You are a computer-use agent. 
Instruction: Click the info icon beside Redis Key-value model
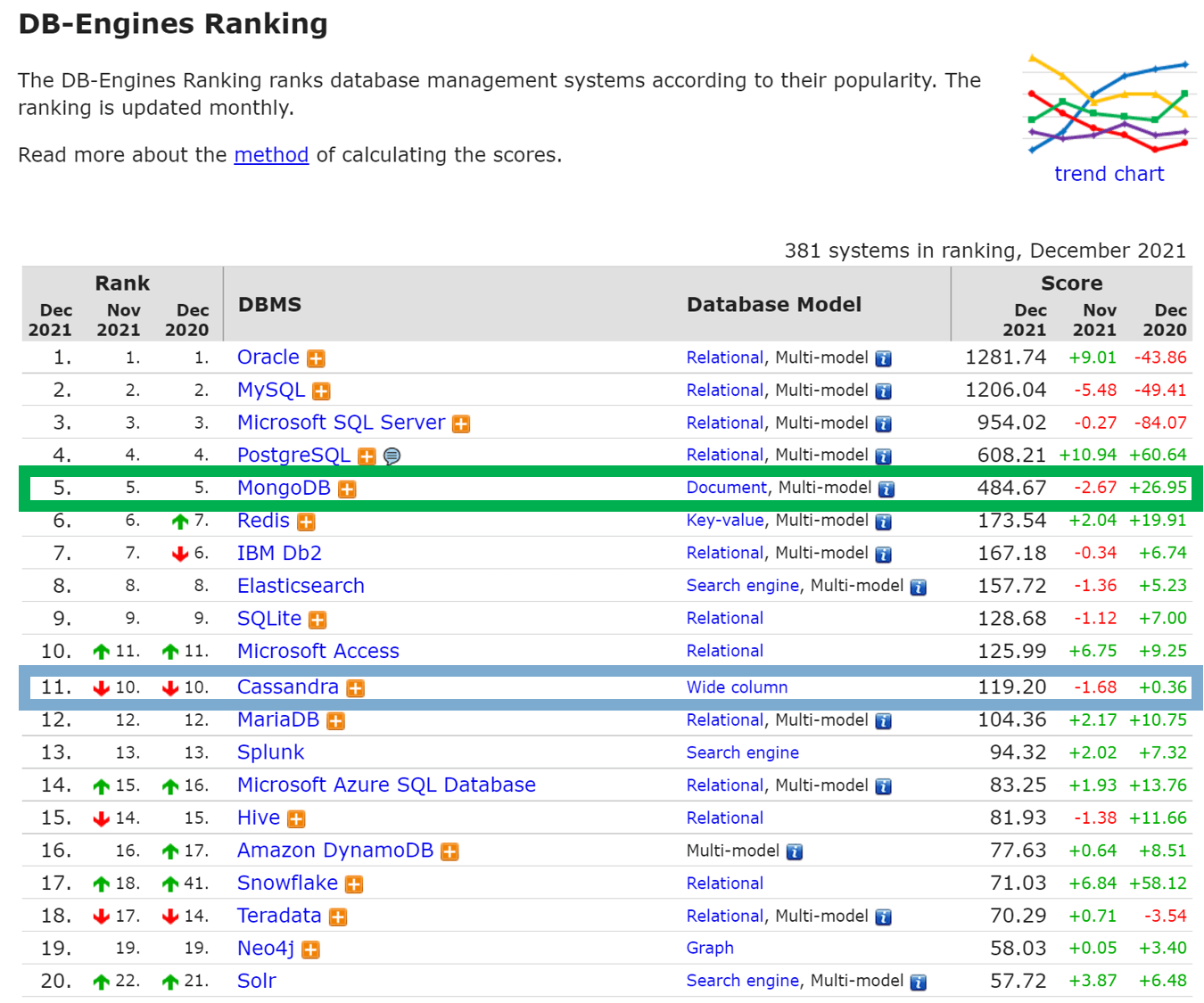(x=883, y=522)
